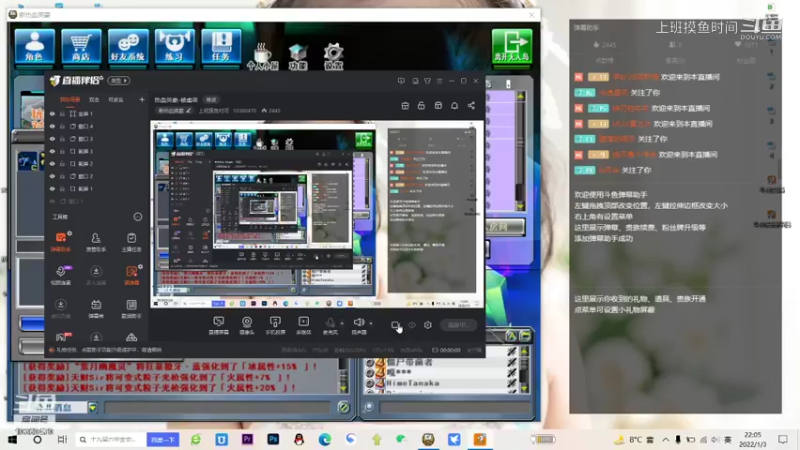This screenshot has width=800, height=450.
Task: Open the 个人小窝 coffee cup icon
Action: coord(262,56)
